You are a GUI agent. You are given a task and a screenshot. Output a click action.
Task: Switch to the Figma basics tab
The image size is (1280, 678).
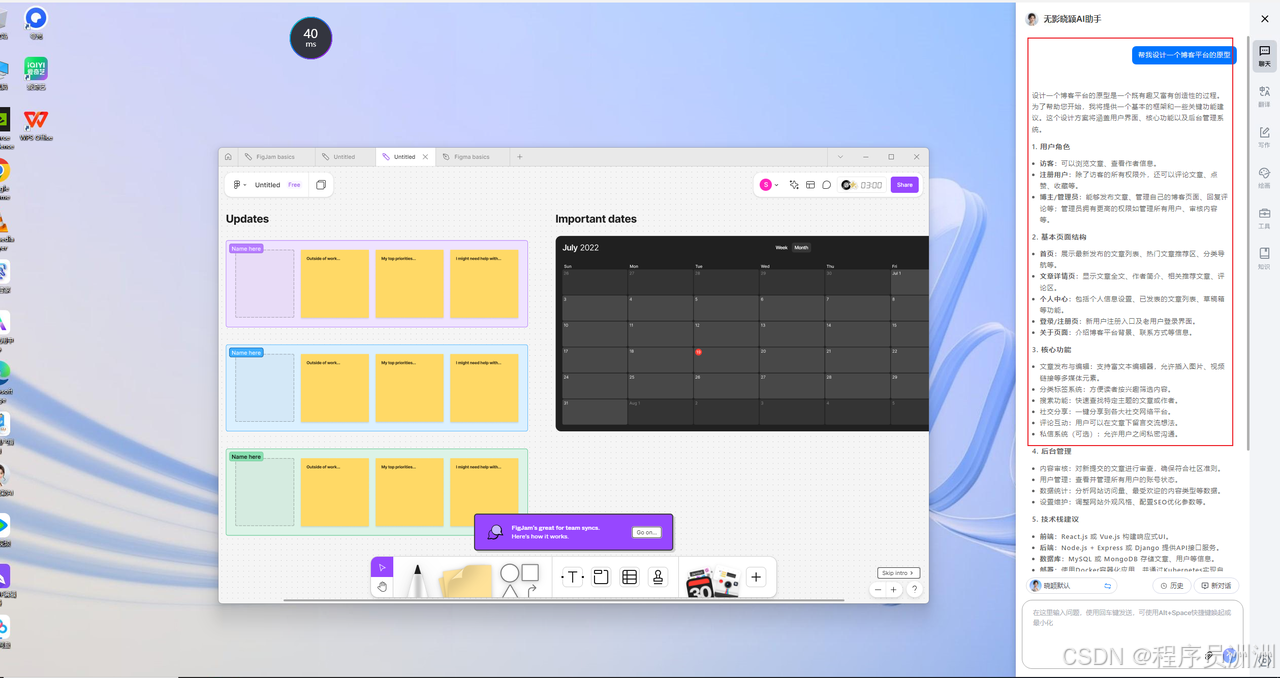pos(472,157)
